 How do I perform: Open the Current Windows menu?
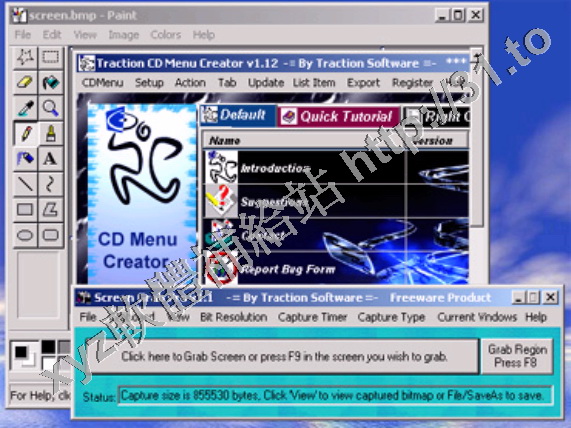(x=477, y=317)
